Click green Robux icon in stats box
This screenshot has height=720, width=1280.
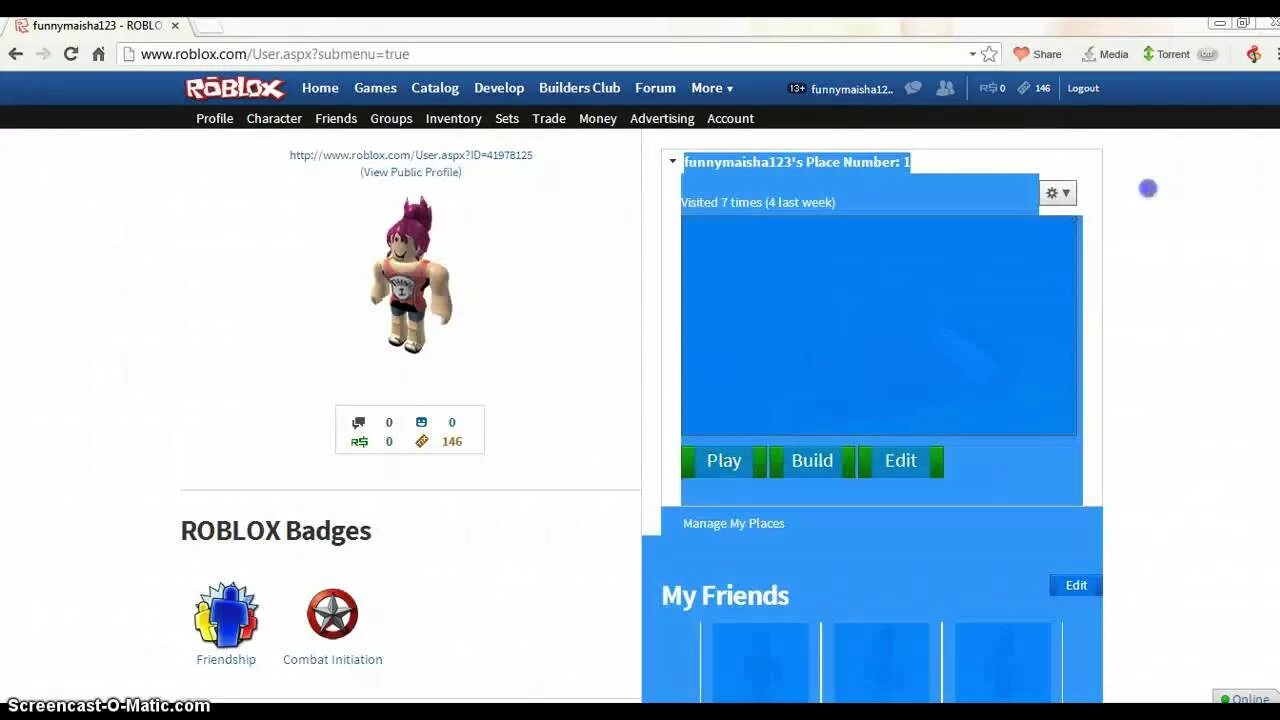[359, 442]
